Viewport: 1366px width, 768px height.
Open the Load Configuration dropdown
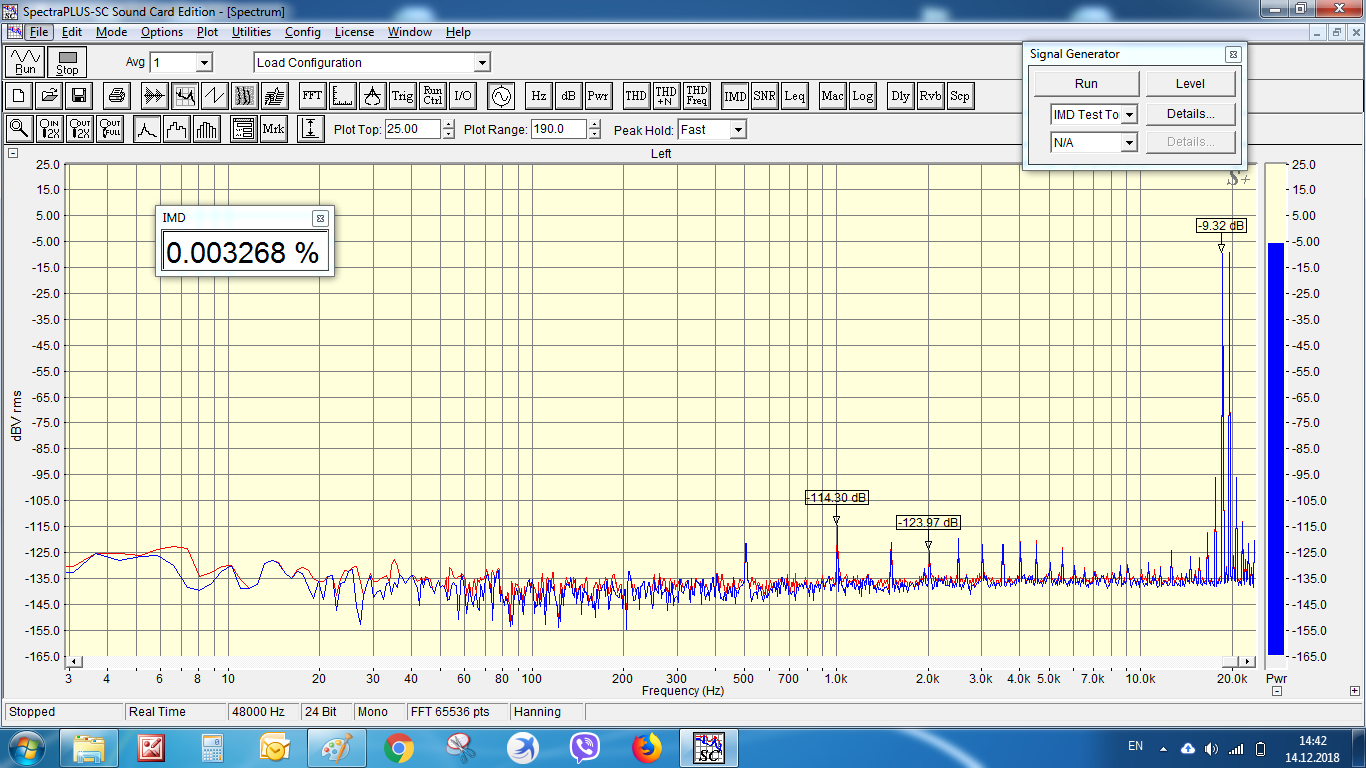pos(481,63)
